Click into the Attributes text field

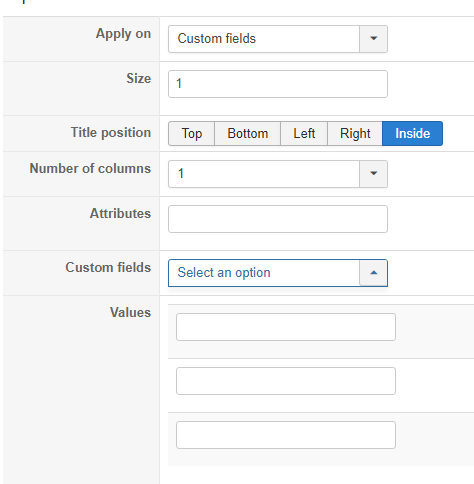pyautogui.click(x=278, y=219)
